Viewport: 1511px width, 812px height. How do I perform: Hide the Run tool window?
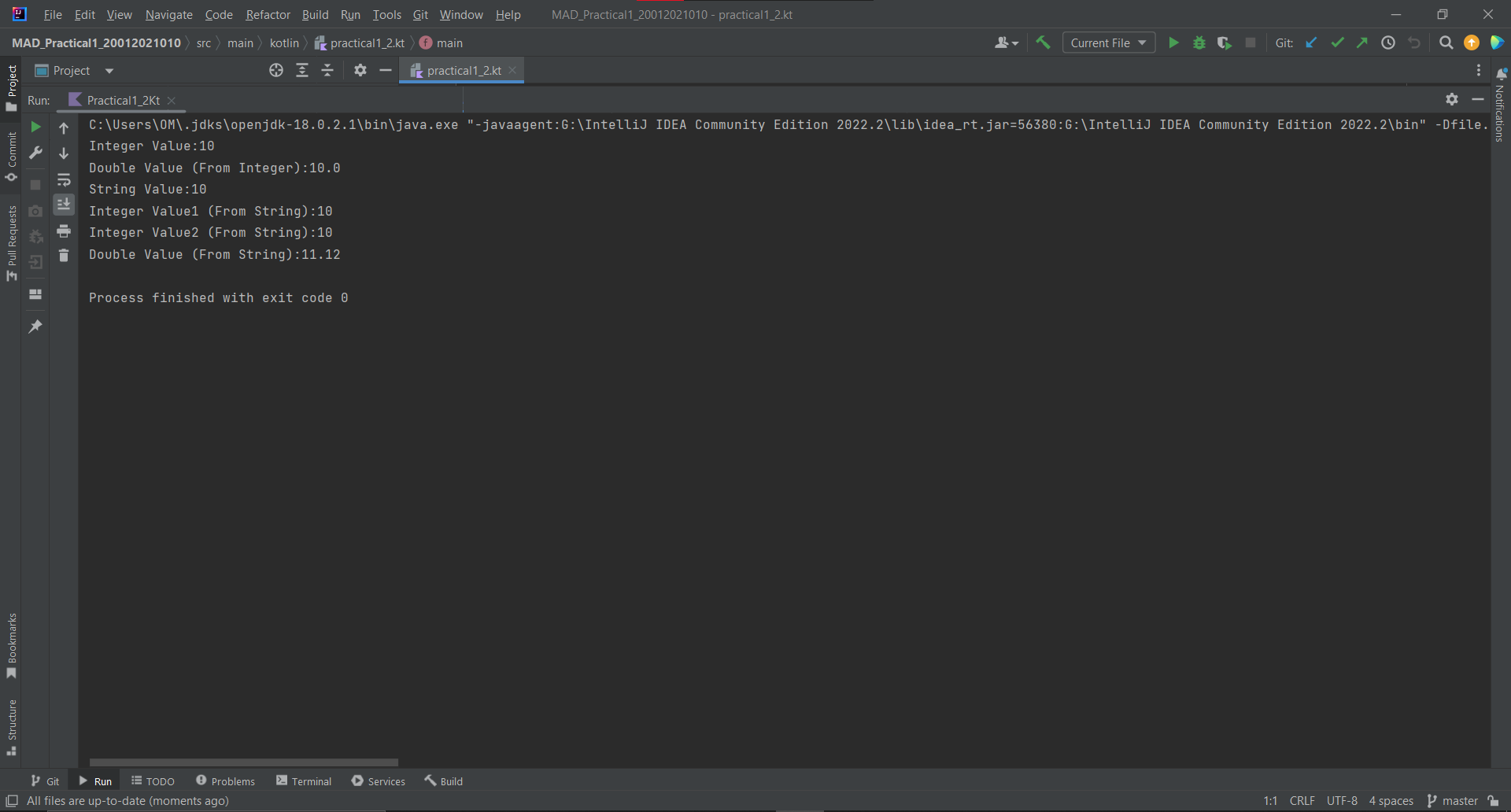[x=1478, y=99]
